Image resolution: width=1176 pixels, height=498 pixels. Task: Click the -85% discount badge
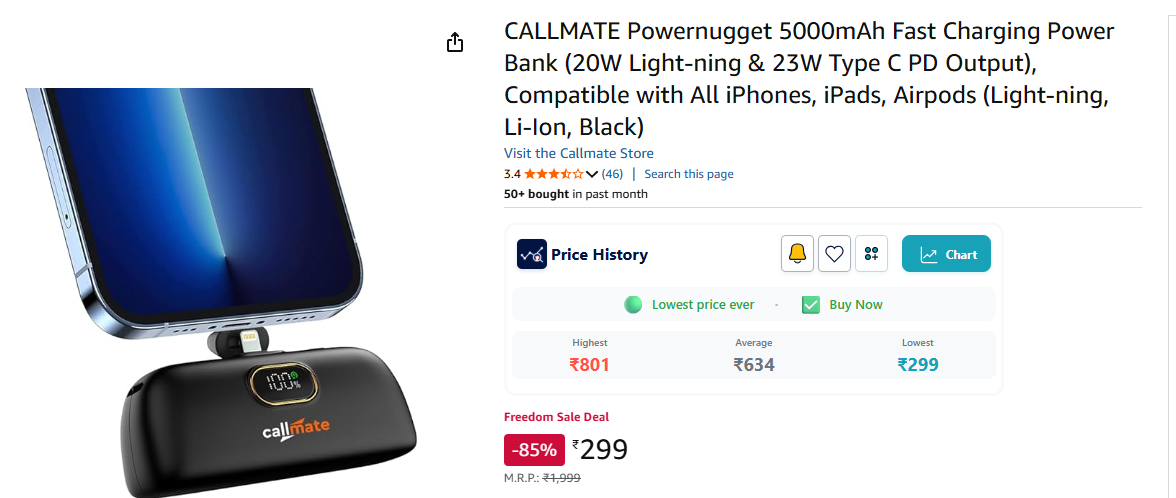[534, 450]
